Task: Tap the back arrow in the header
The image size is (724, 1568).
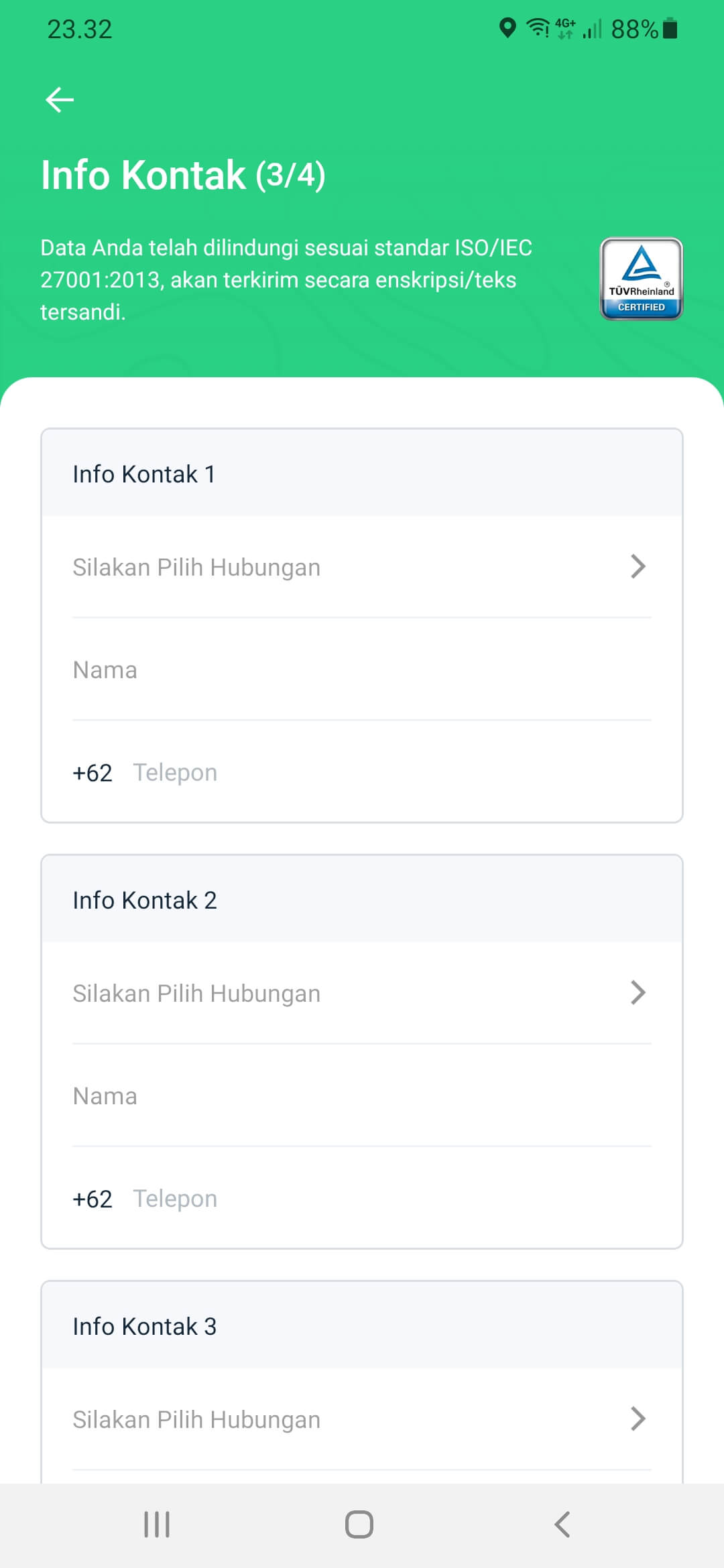Action: point(60,100)
